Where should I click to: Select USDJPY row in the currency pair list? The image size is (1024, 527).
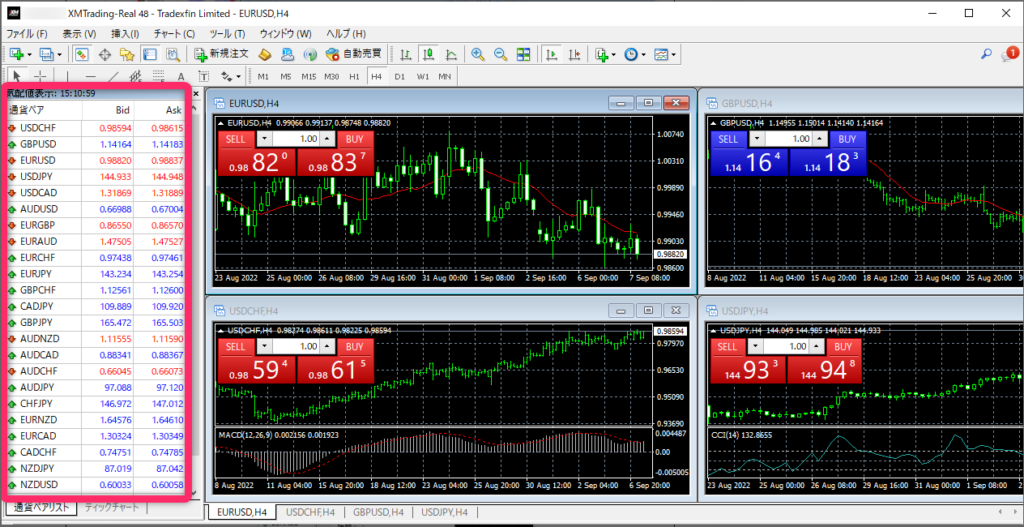(x=38, y=177)
